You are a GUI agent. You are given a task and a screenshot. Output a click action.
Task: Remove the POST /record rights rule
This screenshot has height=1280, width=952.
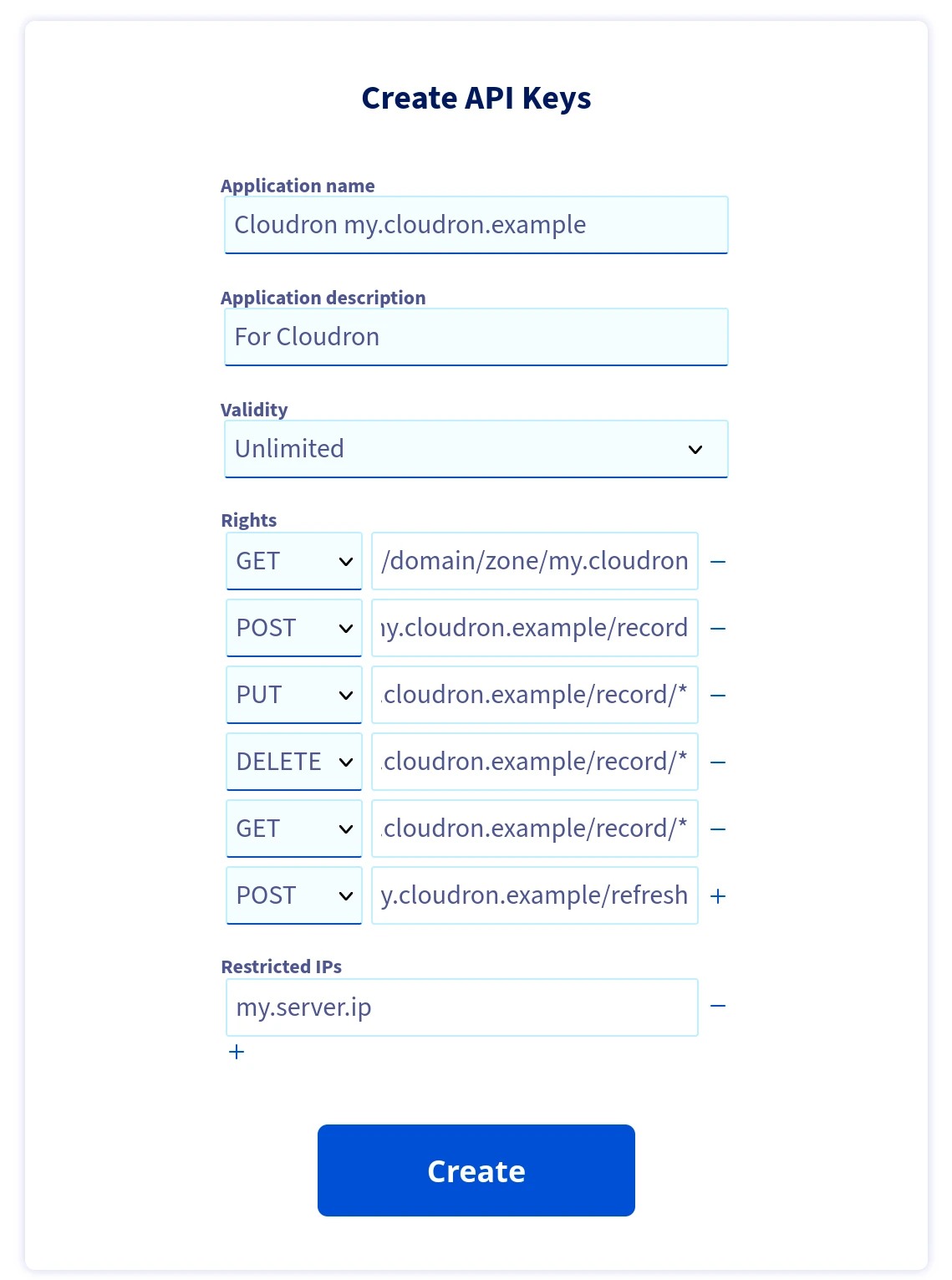718,628
